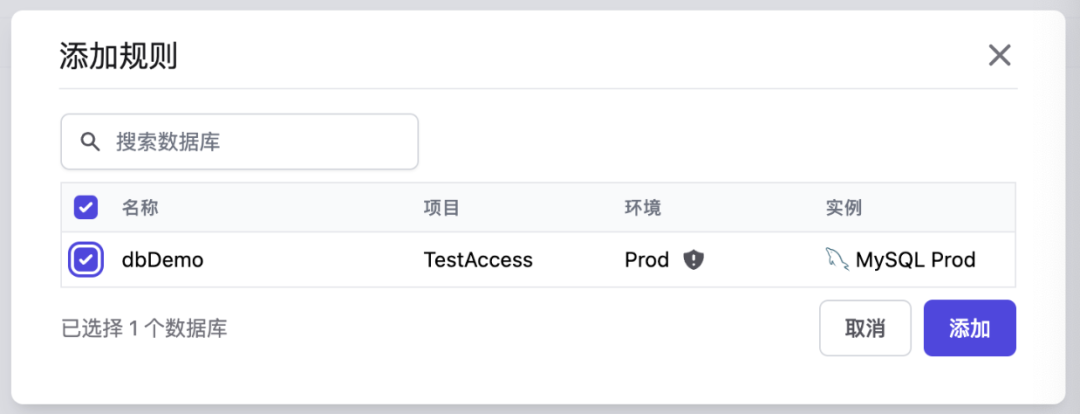
Task: Close the 添加规则 dialog
Action: coord(999,55)
